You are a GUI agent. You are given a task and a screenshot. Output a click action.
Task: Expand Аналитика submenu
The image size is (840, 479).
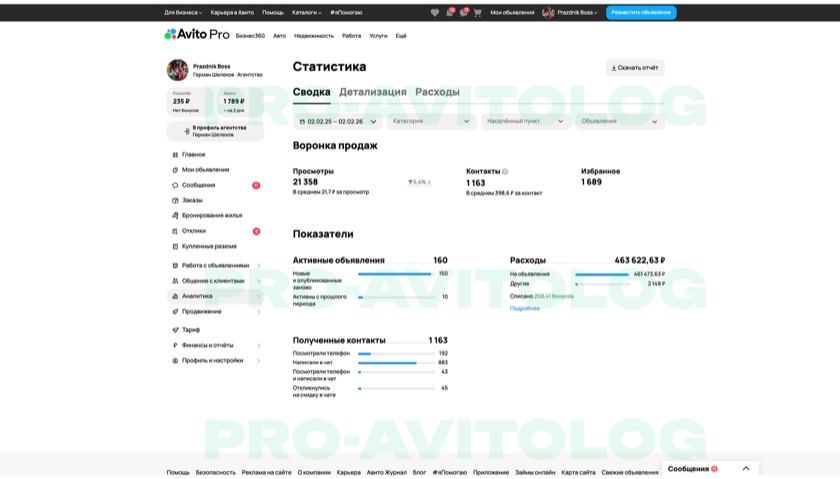(258, 296)
